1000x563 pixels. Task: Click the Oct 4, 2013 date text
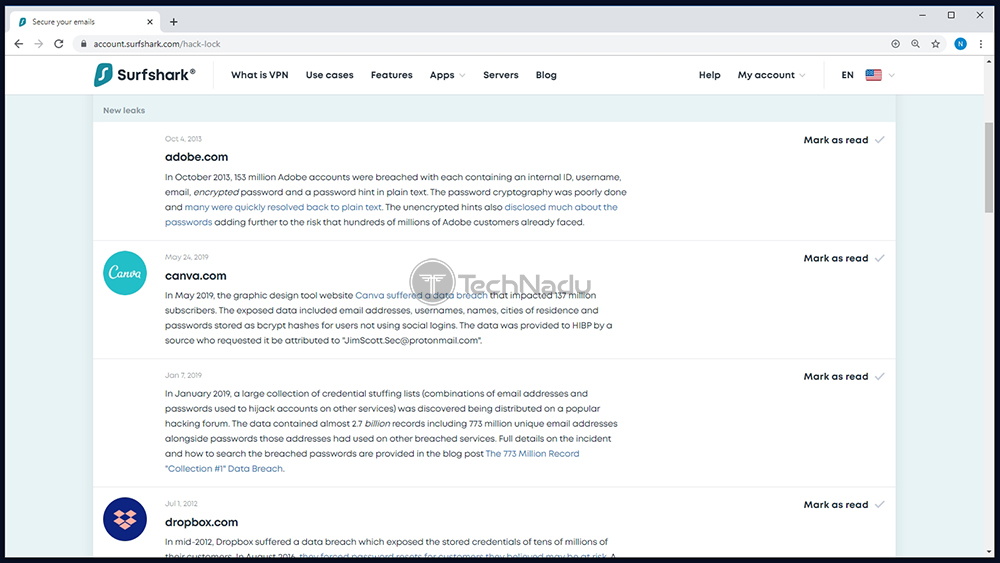click(183, 138)
